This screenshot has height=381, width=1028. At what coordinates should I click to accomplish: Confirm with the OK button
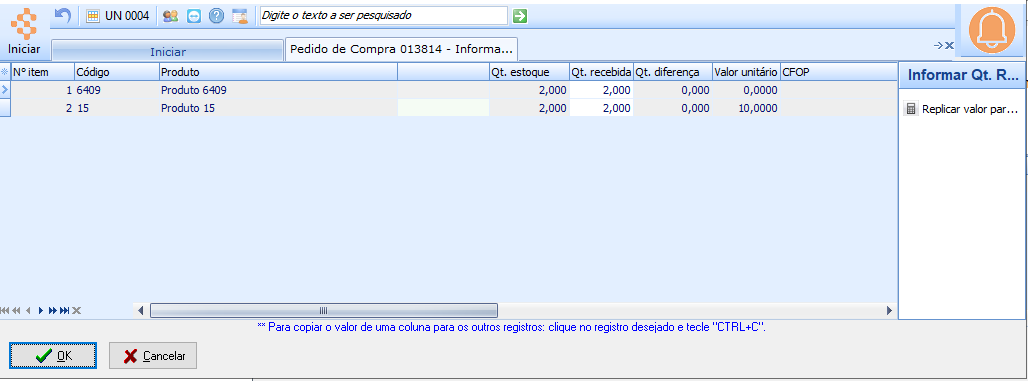click(x=53, y=356)
